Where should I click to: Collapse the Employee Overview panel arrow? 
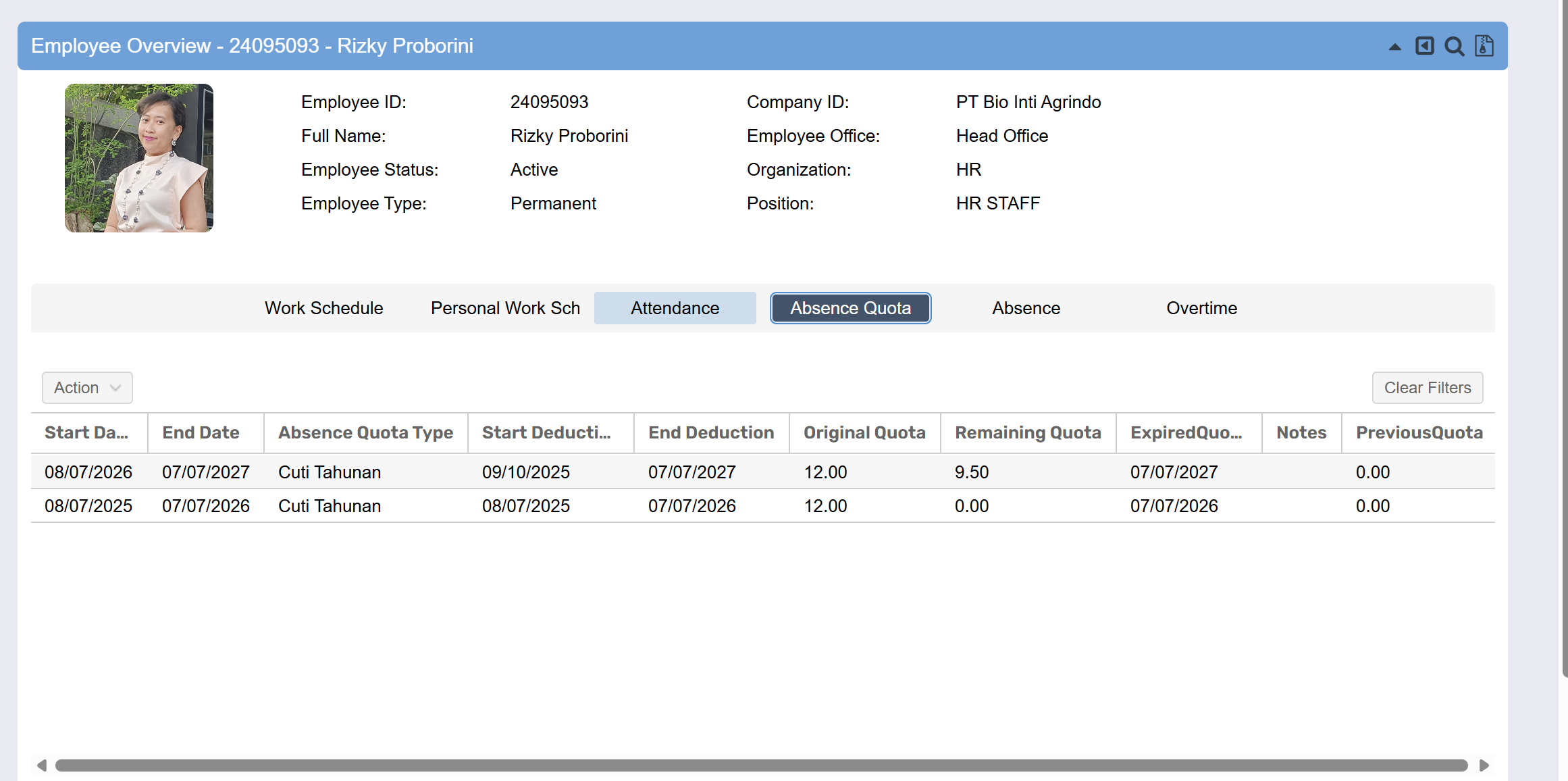tap(1394, 47)
